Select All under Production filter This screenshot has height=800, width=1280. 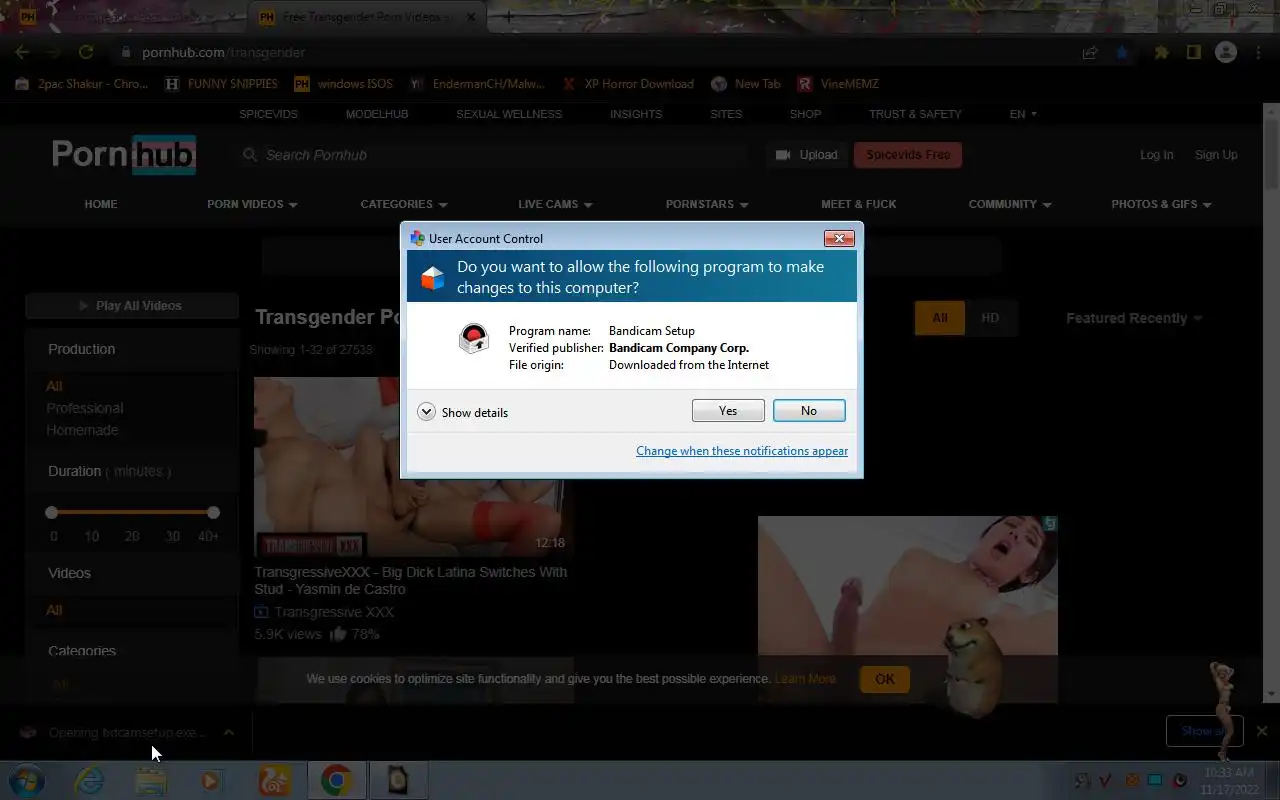pyautogui.click(x=54, y=386)
